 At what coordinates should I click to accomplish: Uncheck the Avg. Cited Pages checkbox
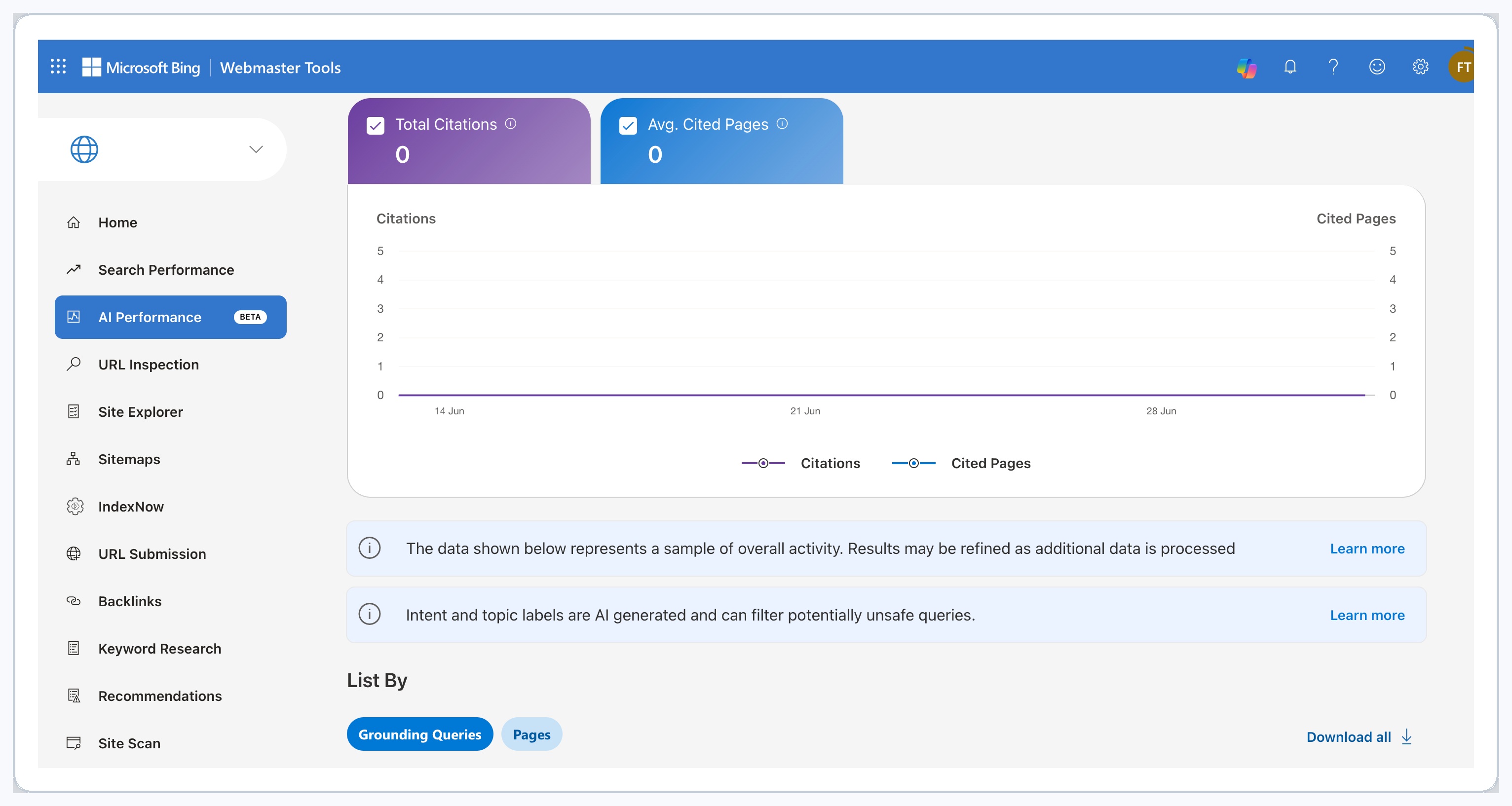(x=628, y=125)
